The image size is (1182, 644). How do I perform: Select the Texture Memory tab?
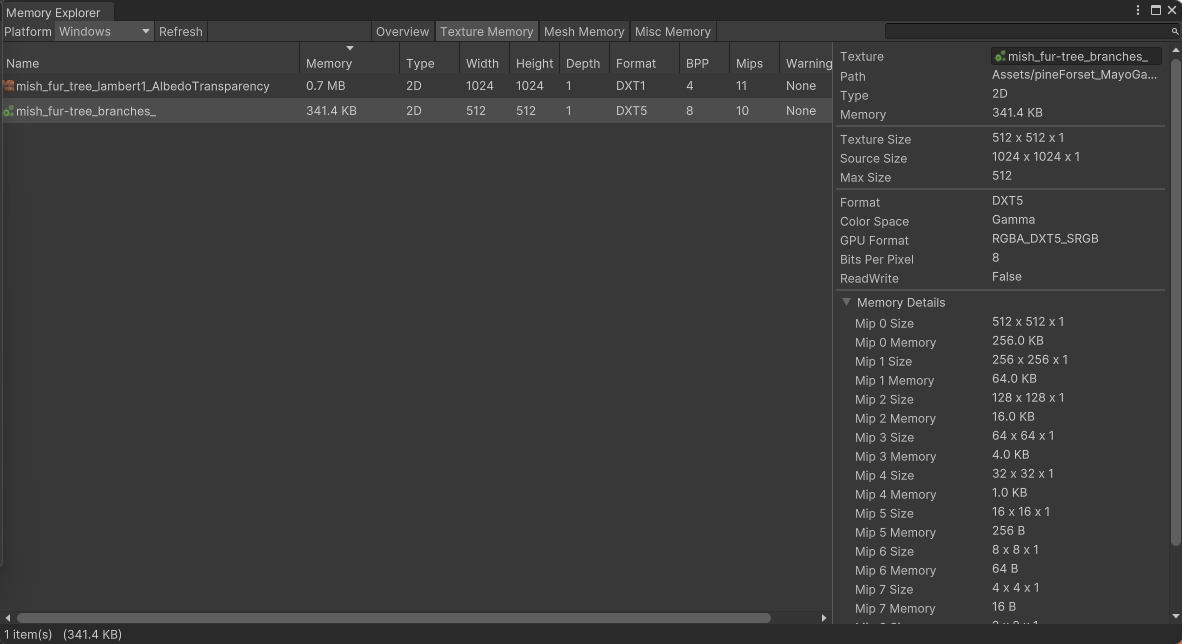tap(487, 32)
